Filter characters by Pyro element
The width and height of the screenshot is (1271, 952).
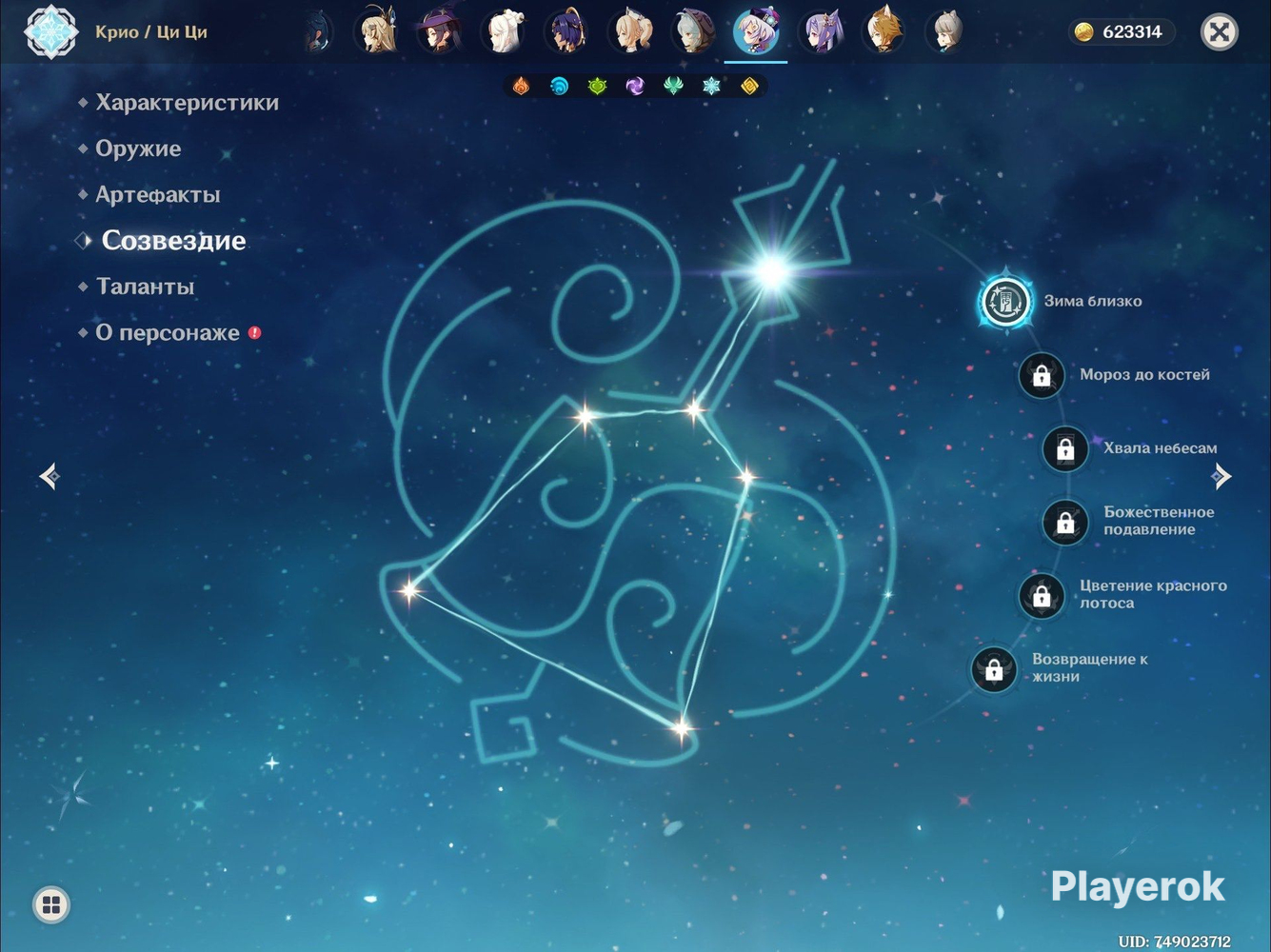pyautogui.click(x=521, y=87)
